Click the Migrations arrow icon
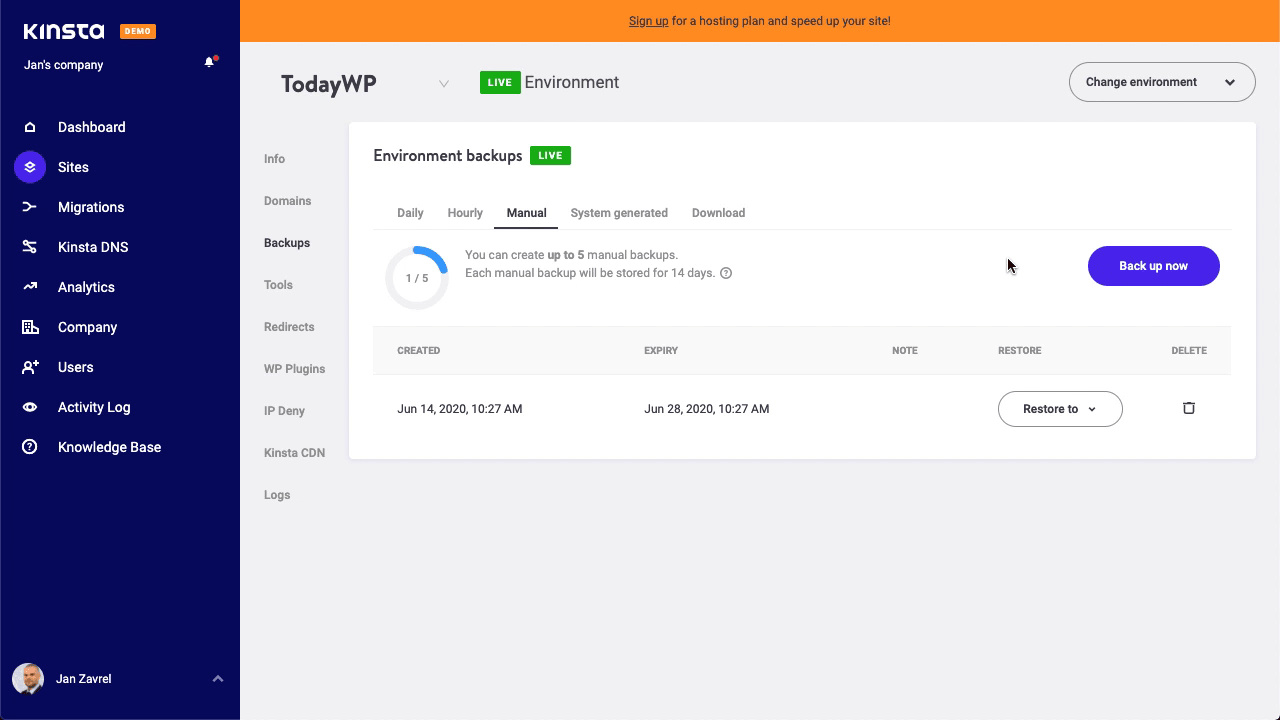1280x720 pixels. 30,207
